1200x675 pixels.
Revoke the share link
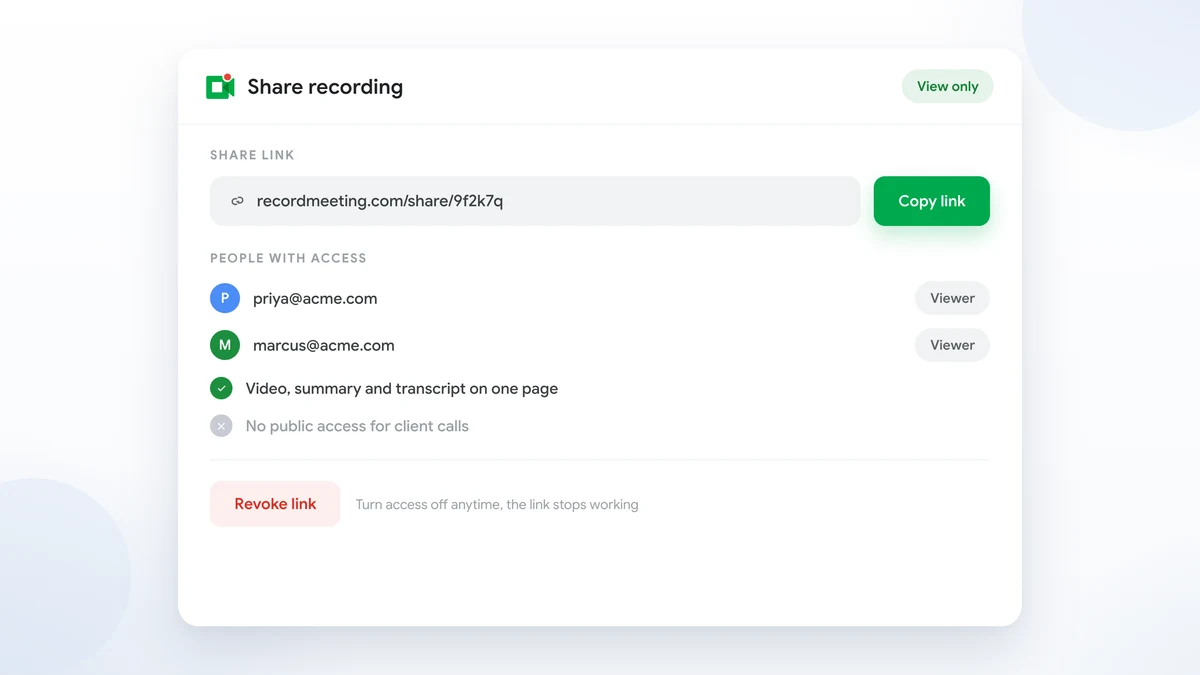tap(275, 504)
